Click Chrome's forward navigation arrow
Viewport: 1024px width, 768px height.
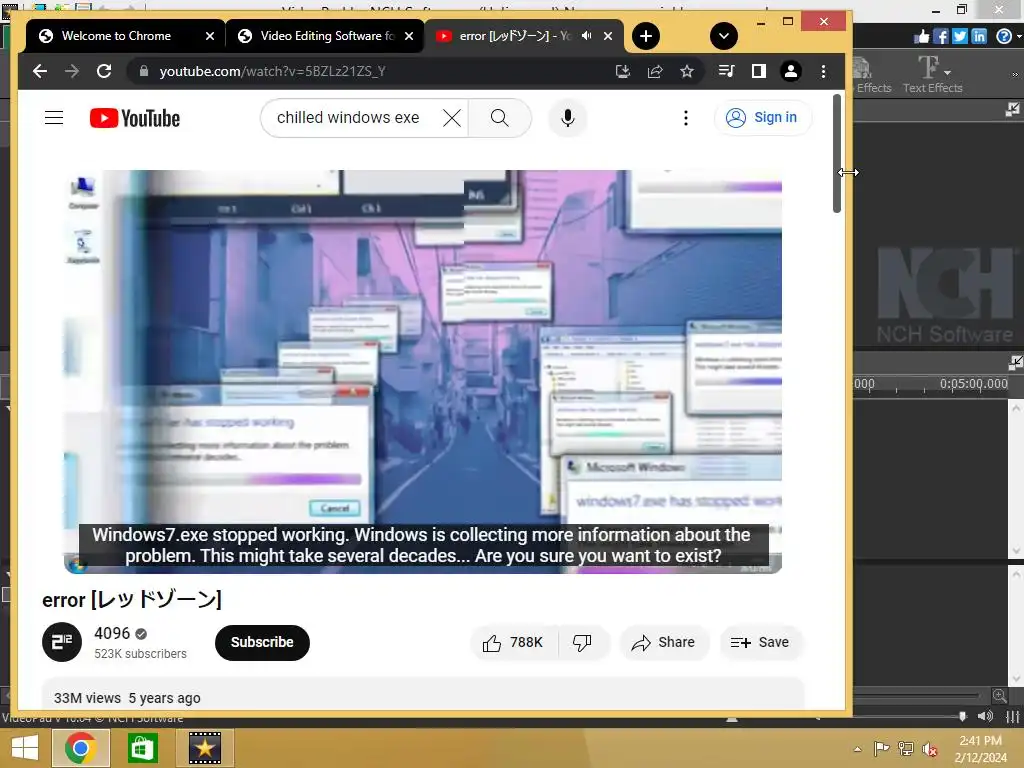click(72, 71)
